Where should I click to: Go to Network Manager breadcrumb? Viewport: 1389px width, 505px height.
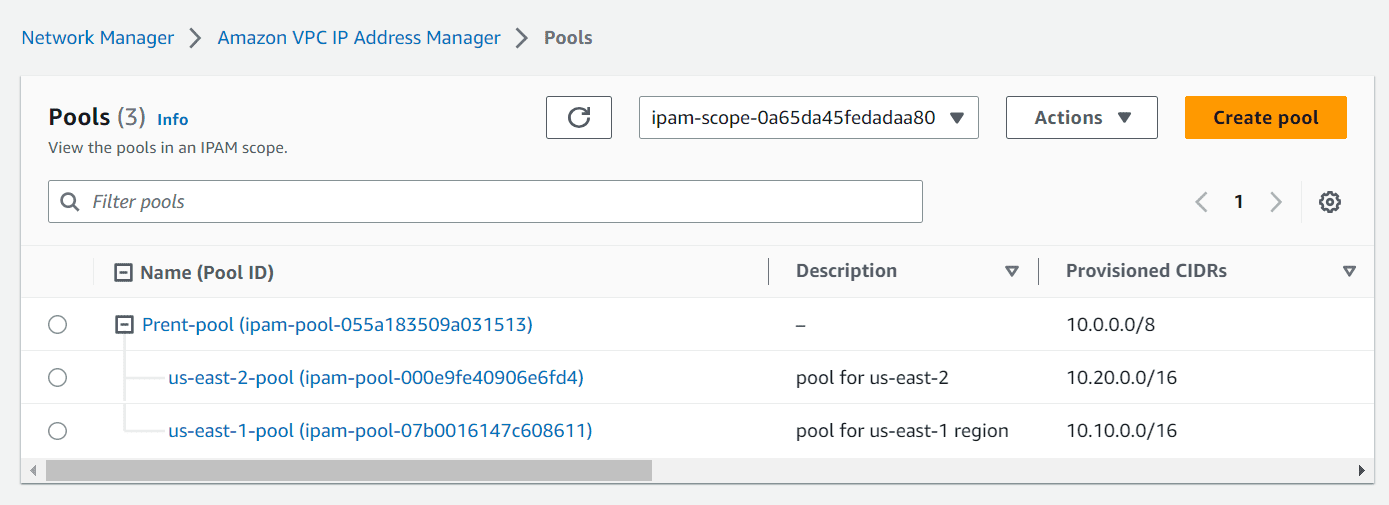98,38
